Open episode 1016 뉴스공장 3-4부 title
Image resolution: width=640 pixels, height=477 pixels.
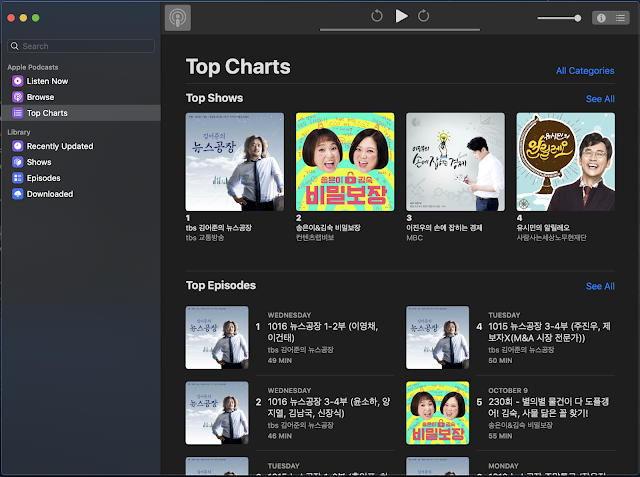pos(329,407)
